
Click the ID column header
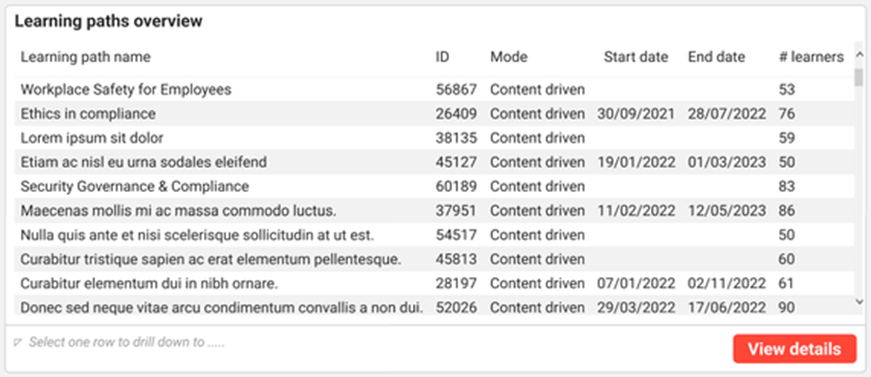[442, 57]
